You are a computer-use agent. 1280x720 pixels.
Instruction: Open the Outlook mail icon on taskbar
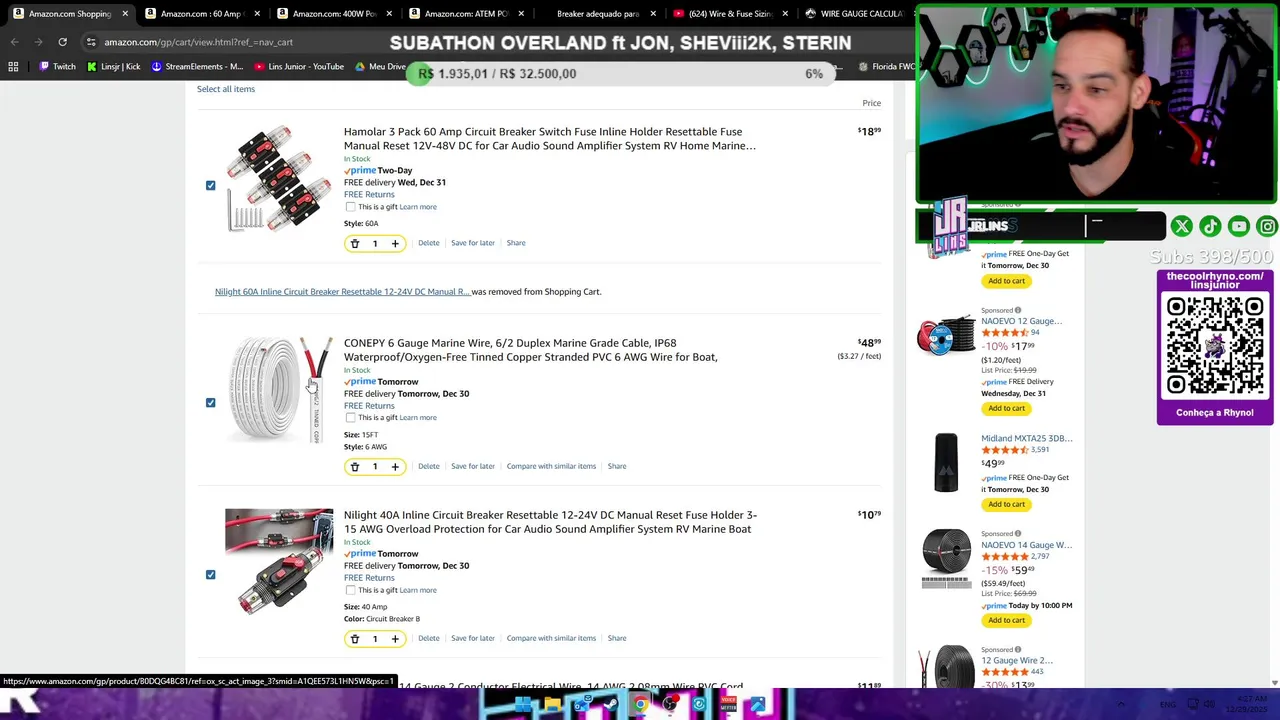[x=582, y=705]
